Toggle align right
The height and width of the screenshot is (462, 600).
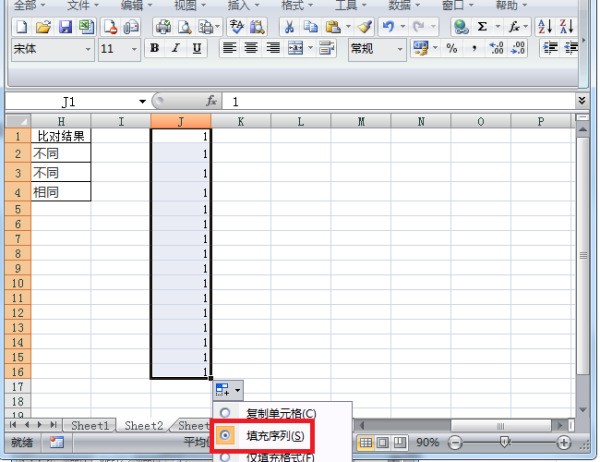273,48
